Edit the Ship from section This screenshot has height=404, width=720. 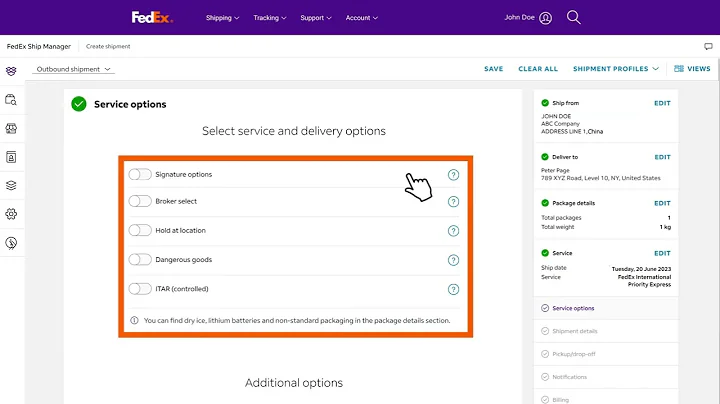(662, 103)
